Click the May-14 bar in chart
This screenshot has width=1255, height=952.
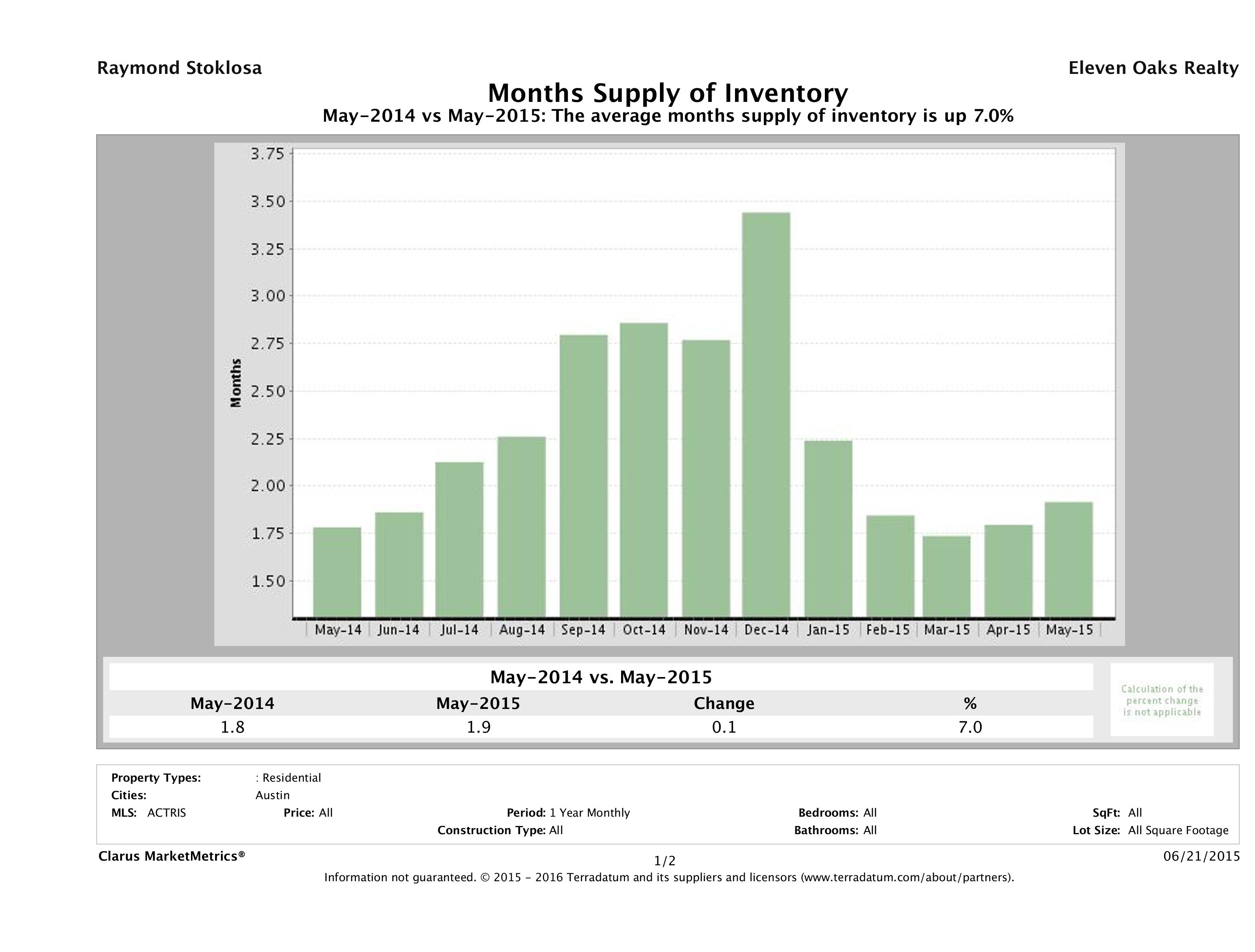pyautogui.click(x=337, y=572)
